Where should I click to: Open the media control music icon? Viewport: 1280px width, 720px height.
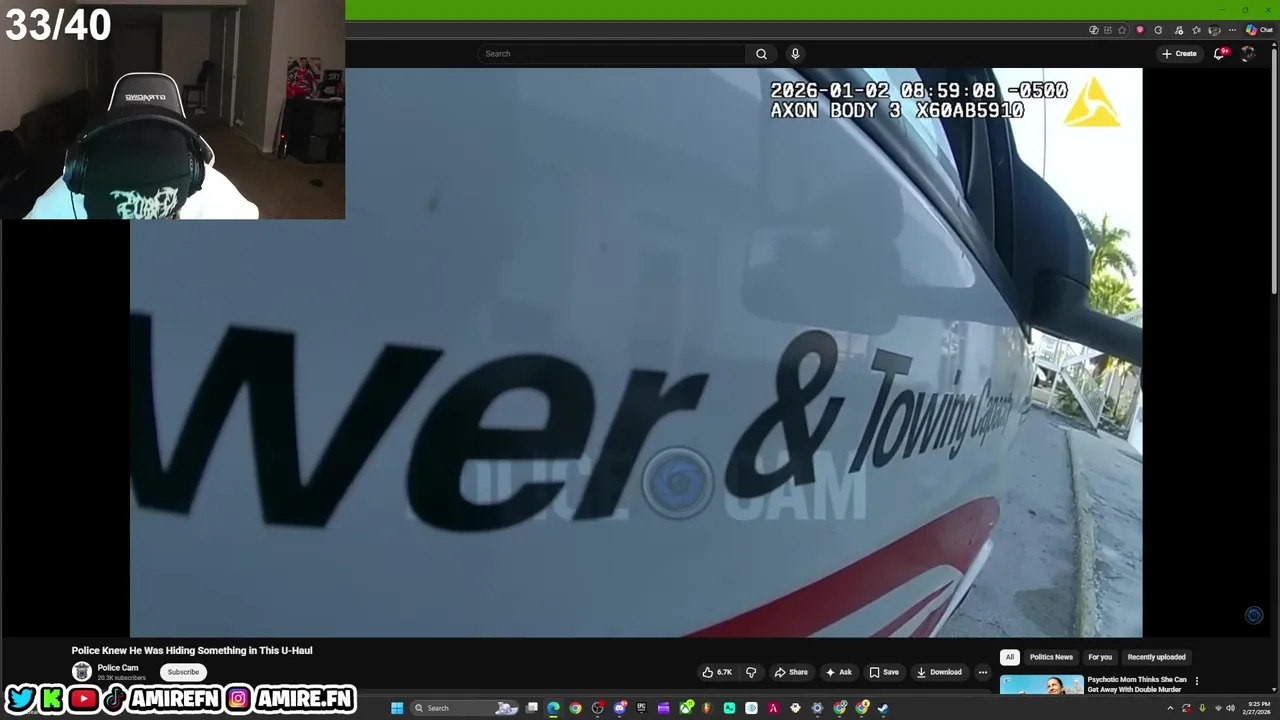pyautogui.click(x=1179, y=30)
